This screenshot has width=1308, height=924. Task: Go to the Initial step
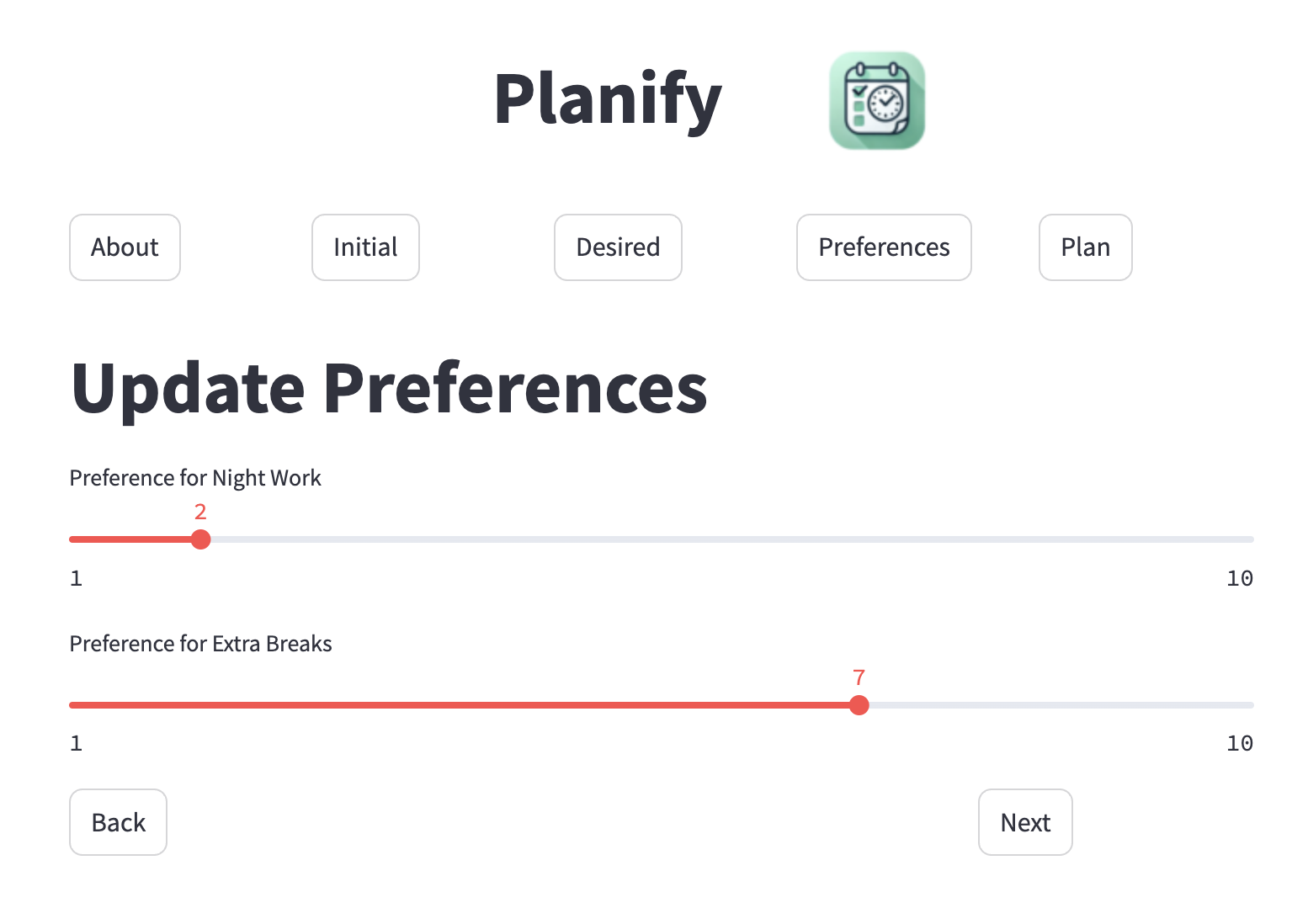click(365, 247)
